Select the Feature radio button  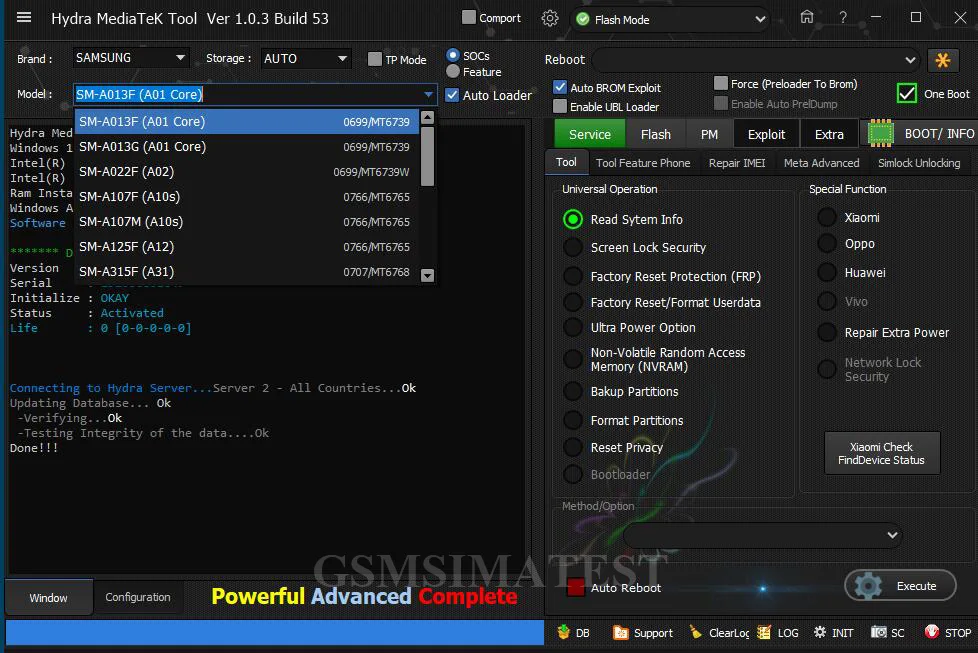click(453, 72)
